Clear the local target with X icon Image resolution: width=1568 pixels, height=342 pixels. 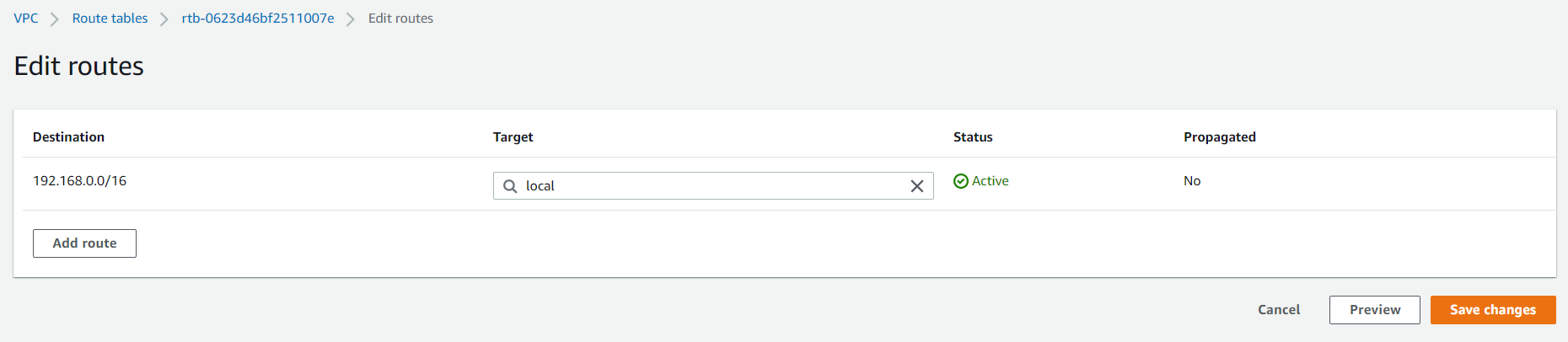[x=917, y=186]
